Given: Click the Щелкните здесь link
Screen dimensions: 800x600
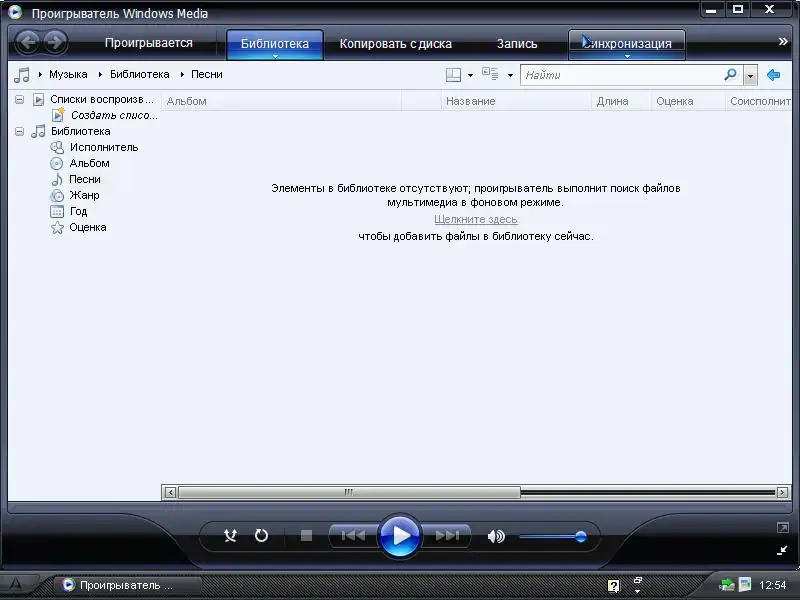Looking at the screenshot, I should point(476,219).
